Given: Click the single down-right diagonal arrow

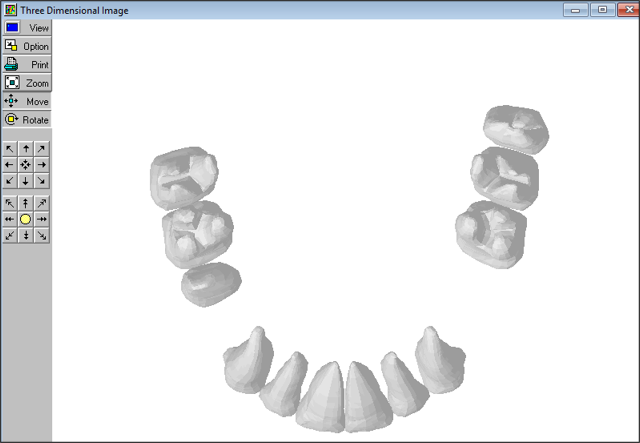Looking at the screenshot, I should [x=42, y=181].
